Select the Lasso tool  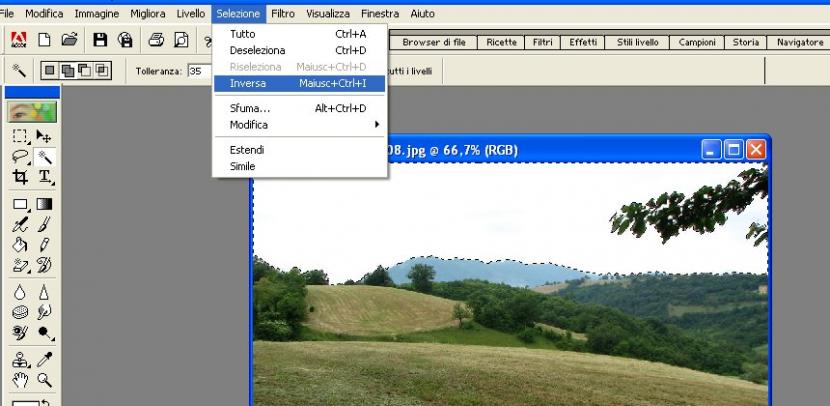tap(20, 157)
